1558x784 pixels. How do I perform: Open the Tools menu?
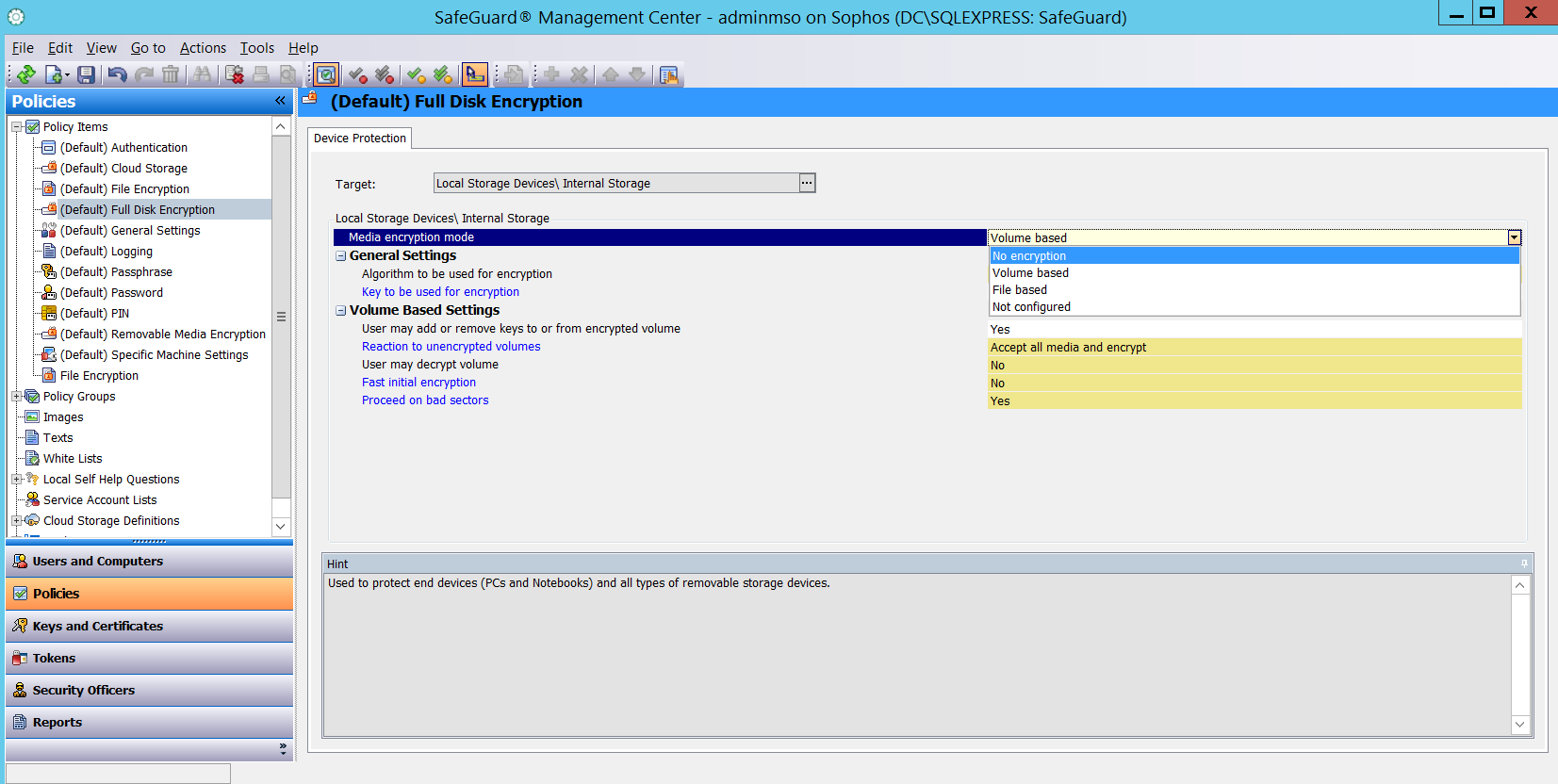[x=256, y=48]
